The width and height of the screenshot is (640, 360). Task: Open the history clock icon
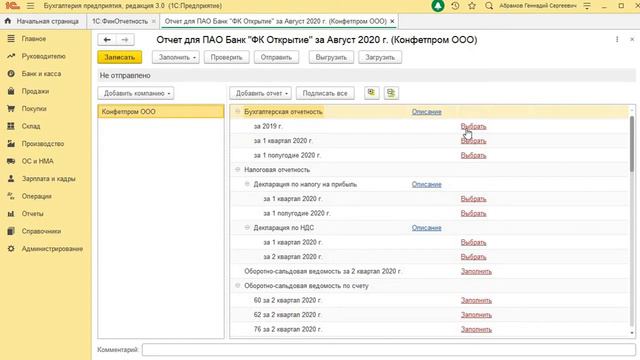(x=456, y=6)
